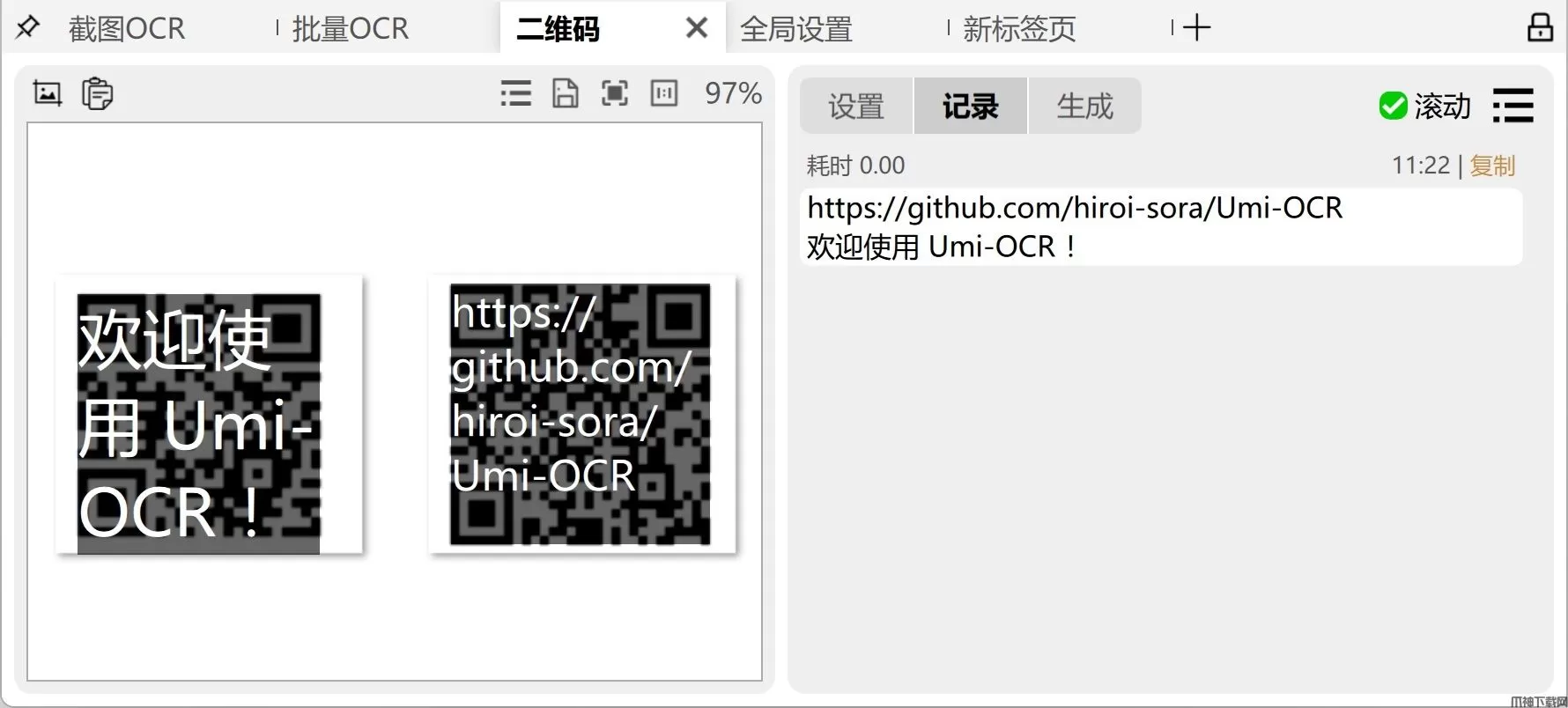The width and height of the screenshot is (1568, 708).
Task: Open the 生成 panel tab
Action: click(1085, 106)
